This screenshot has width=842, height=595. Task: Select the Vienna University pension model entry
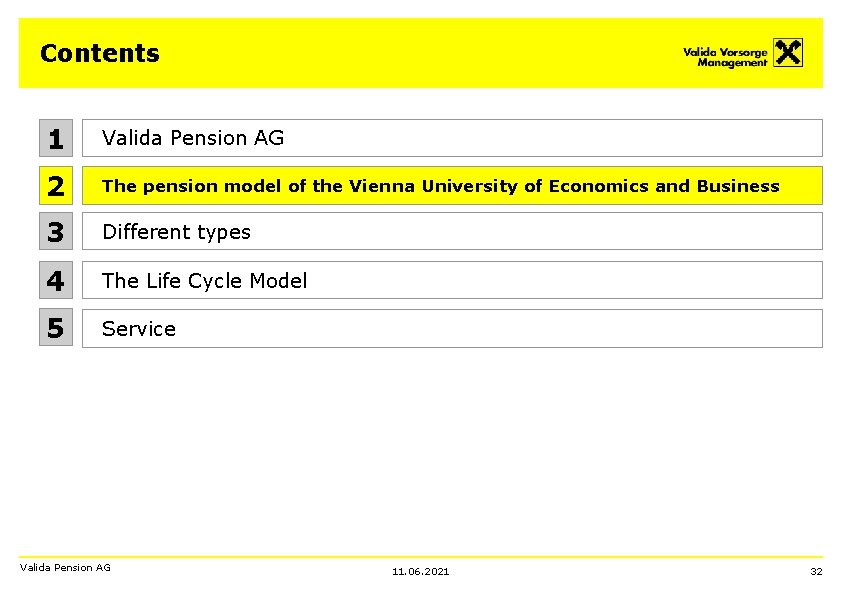pyautogui.click(x=452, y=185)
